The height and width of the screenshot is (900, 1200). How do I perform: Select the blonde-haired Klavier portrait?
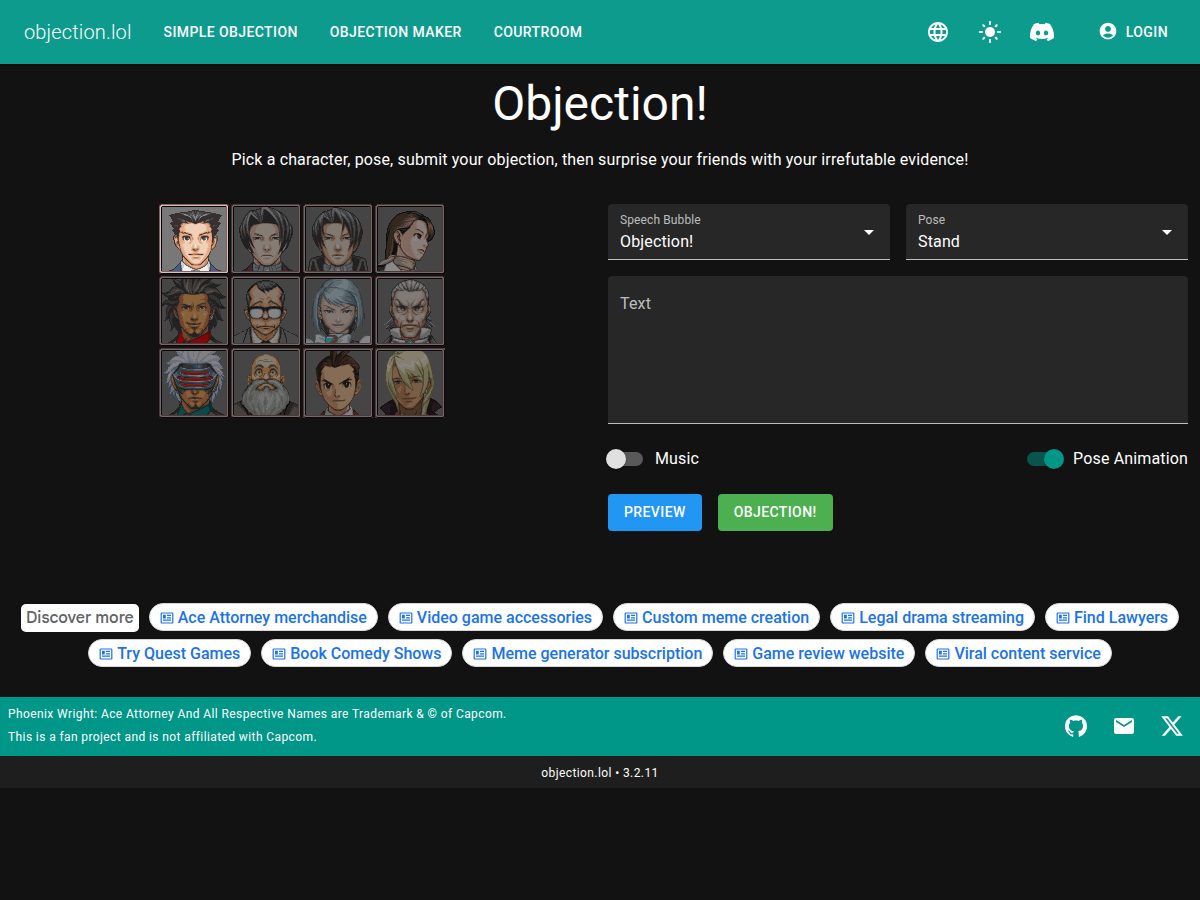(x=410, y=383)
